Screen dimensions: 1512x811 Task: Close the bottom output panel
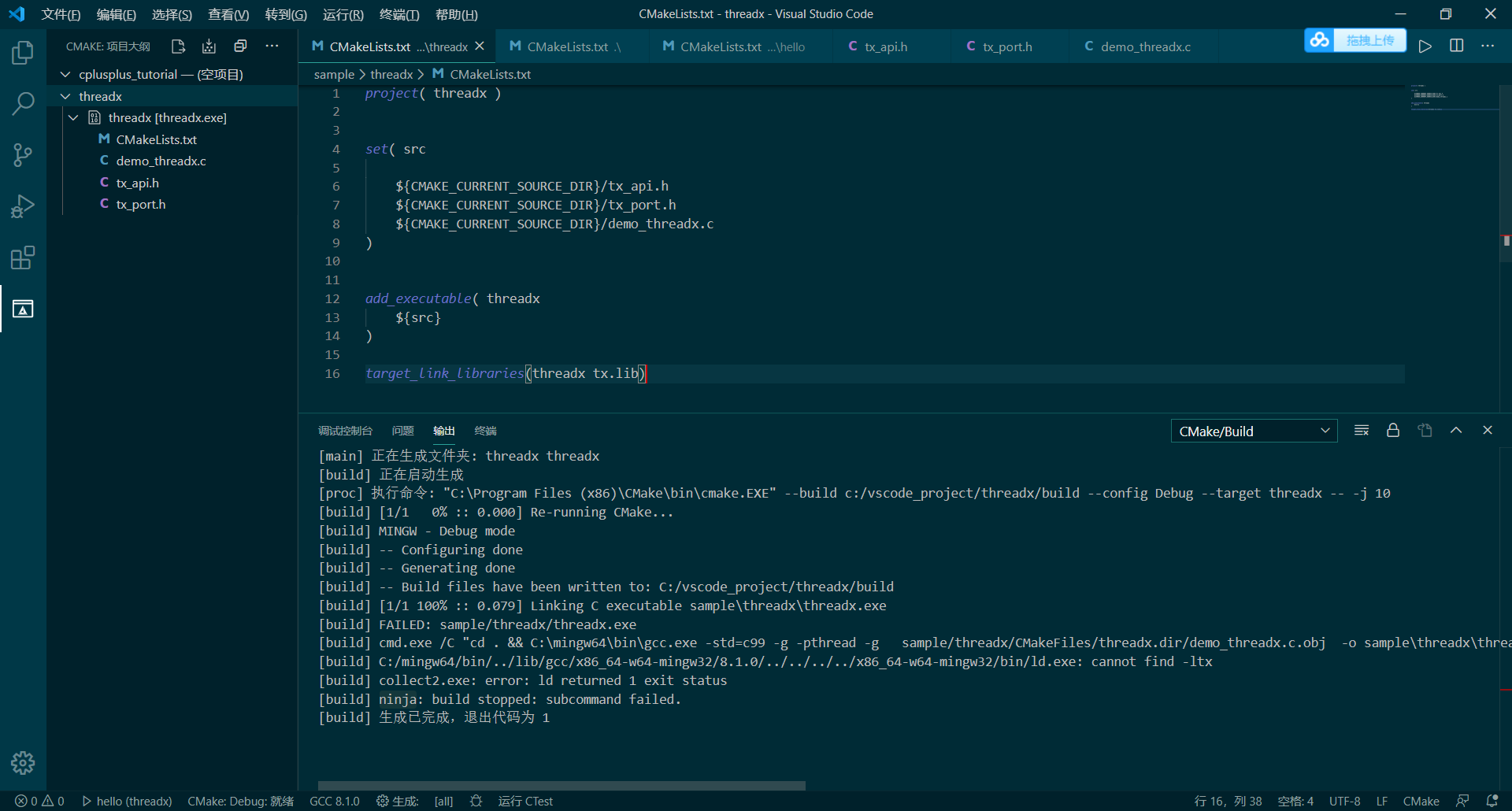coord(1488,431)
